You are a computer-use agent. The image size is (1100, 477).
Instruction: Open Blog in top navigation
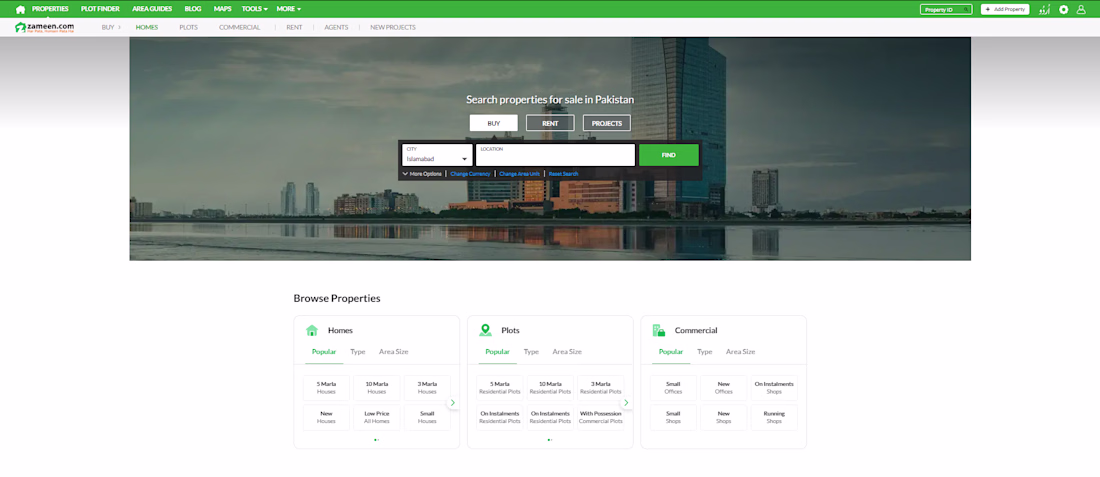click(193, 9)
